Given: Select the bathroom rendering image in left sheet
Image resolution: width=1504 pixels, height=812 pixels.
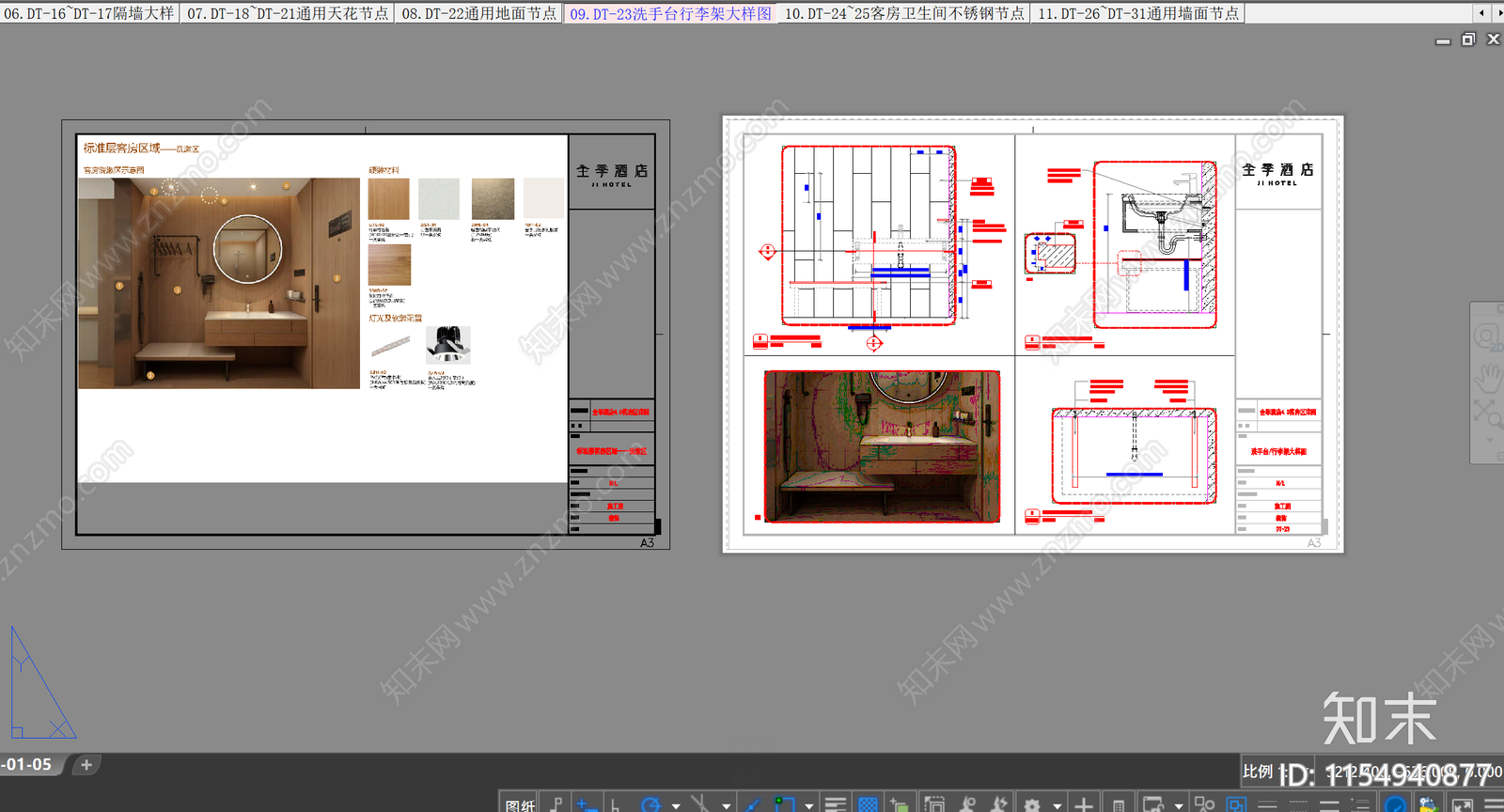Looking at the screenshot, I should pyautogui.click(x=219, y=283).
